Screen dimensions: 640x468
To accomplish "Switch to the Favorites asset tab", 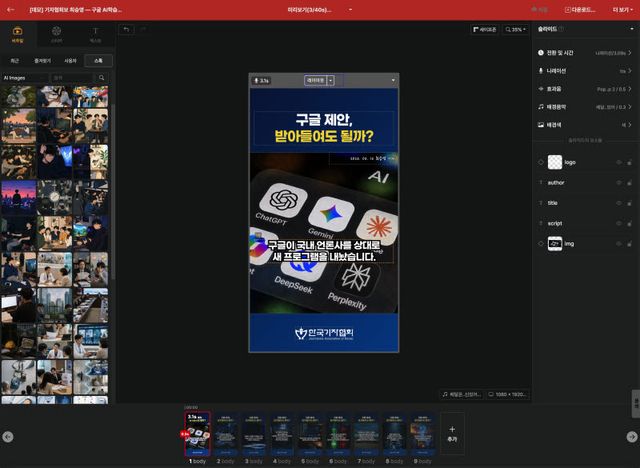I will 42,60.
